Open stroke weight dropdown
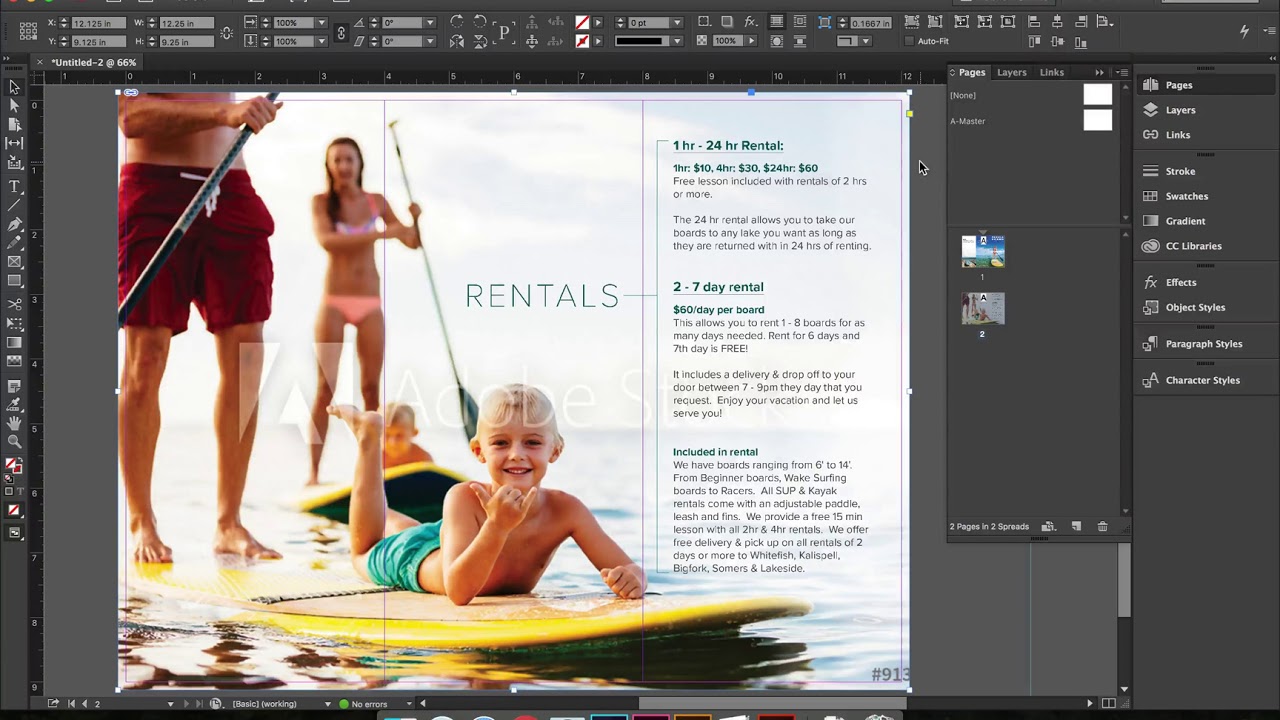The width and height of the screenshot is (1280, 720). coord(678,22)
